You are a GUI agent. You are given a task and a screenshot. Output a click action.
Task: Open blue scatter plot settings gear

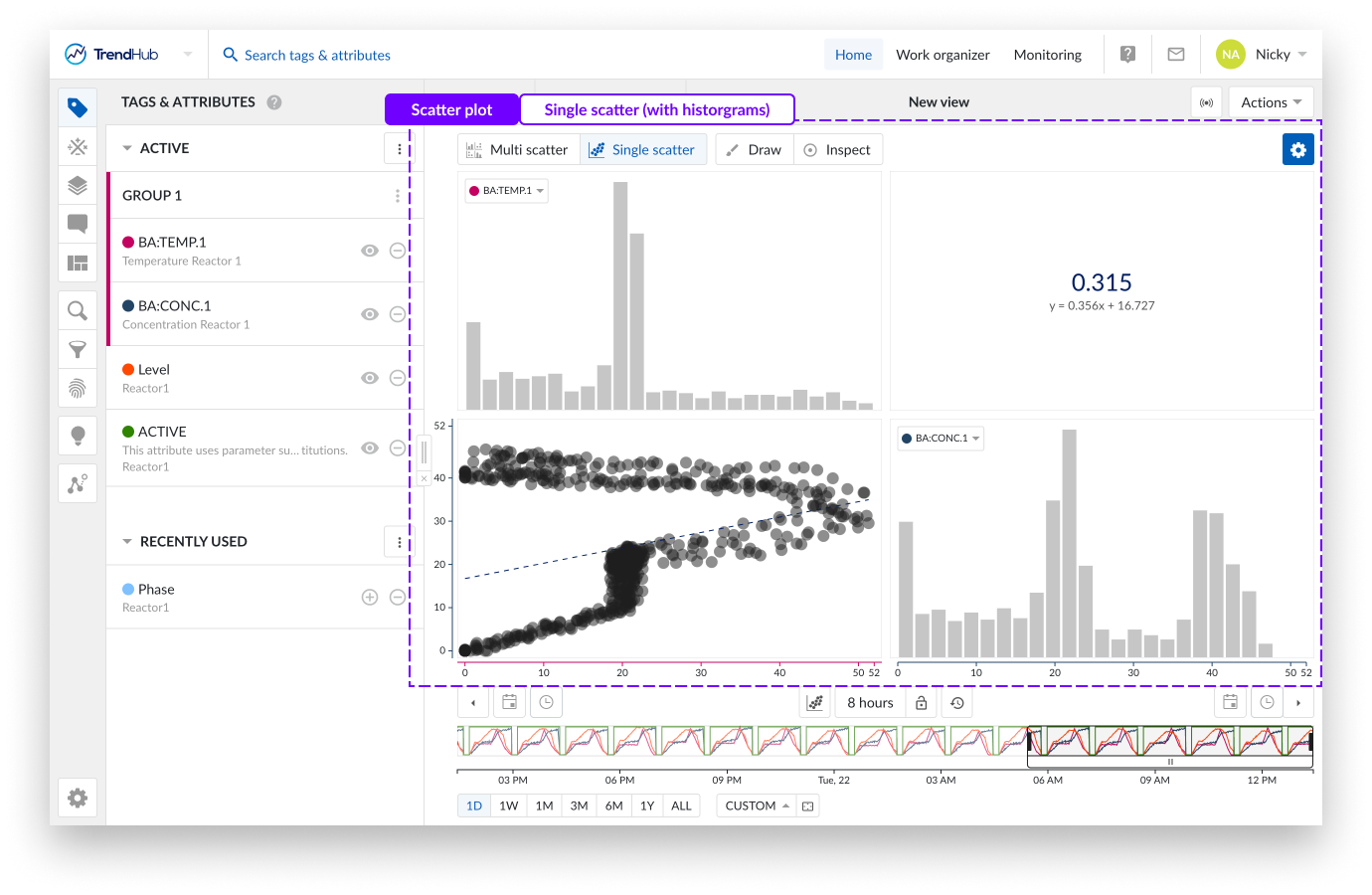coord(1297,149)
